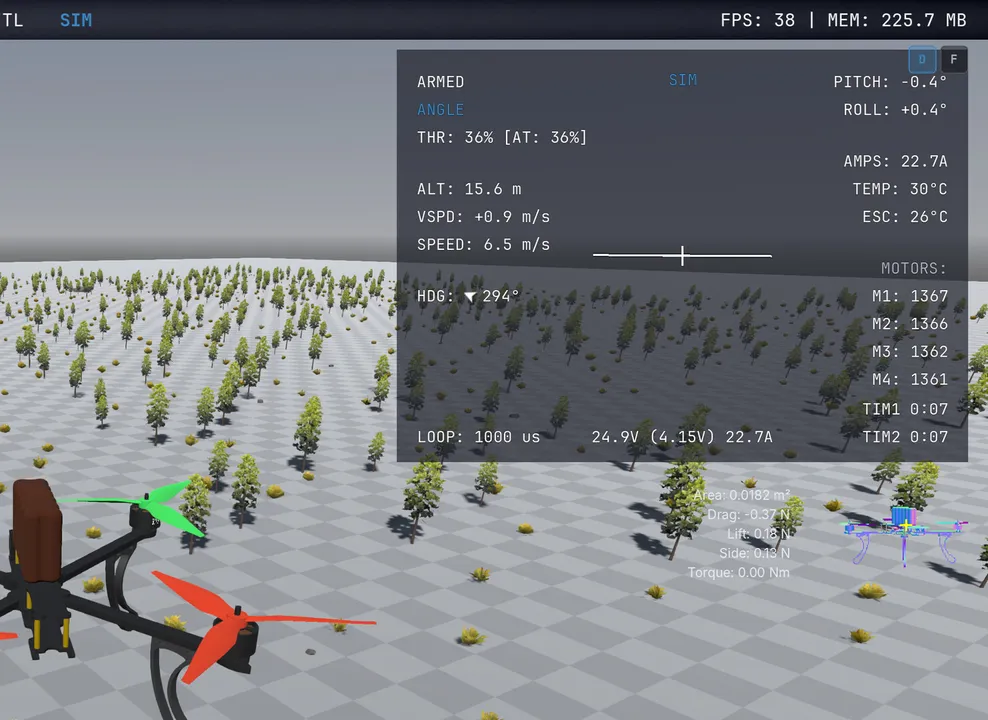Screen dimensions: 988x720
Task: Select the partially visible TL tab
Action: [x=12, y=20]
